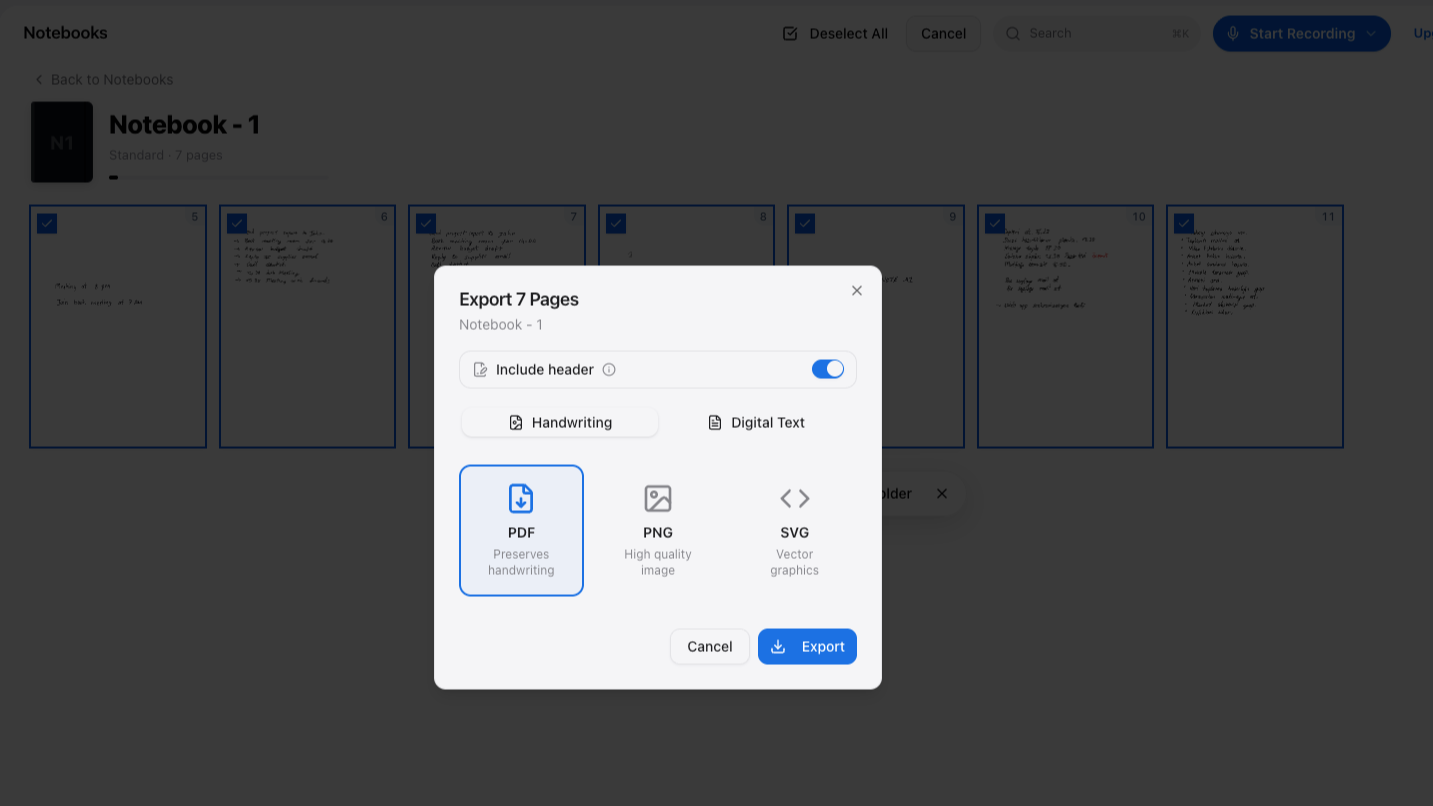Screen dimensions: 1433x806
Task: Click the Deselect All checkbox control
Action: pos(790,34)
